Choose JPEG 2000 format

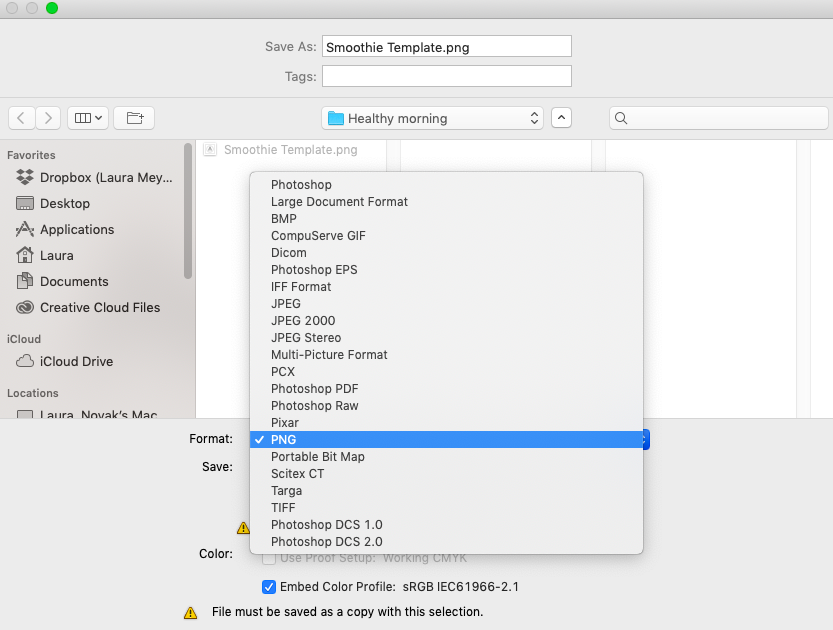[x=446, y=321]
